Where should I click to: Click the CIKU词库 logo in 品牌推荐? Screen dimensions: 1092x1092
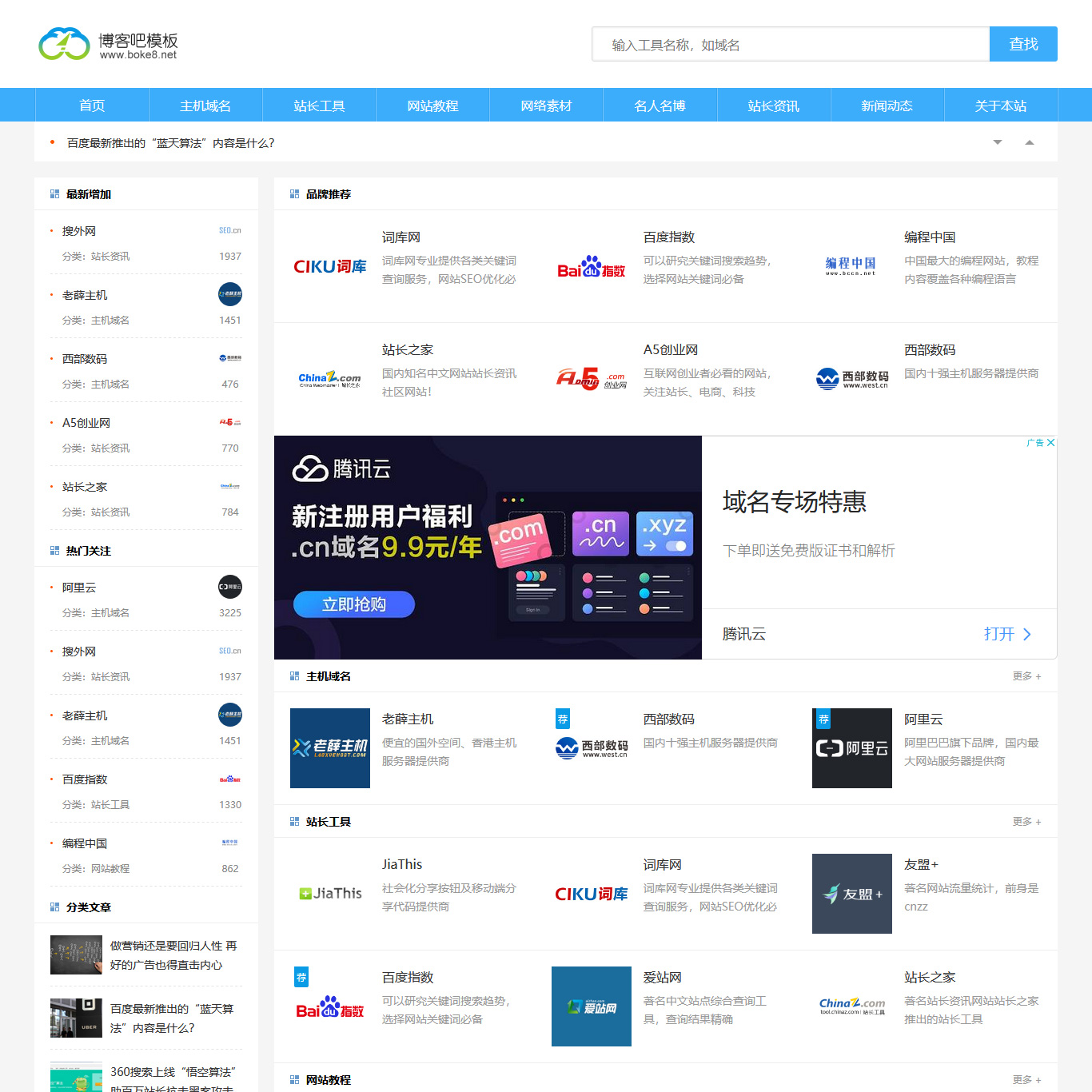tap(330, 266)
